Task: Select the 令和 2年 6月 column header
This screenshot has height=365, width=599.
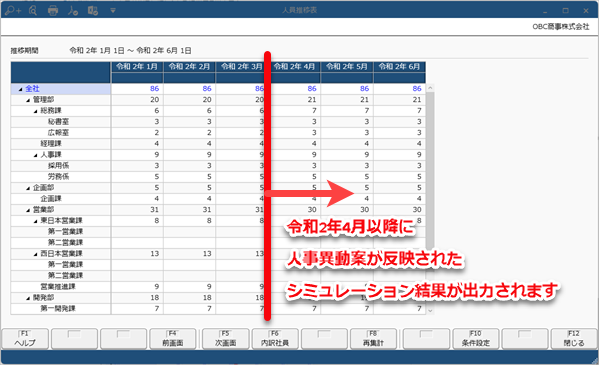Action: coord(399,67)
